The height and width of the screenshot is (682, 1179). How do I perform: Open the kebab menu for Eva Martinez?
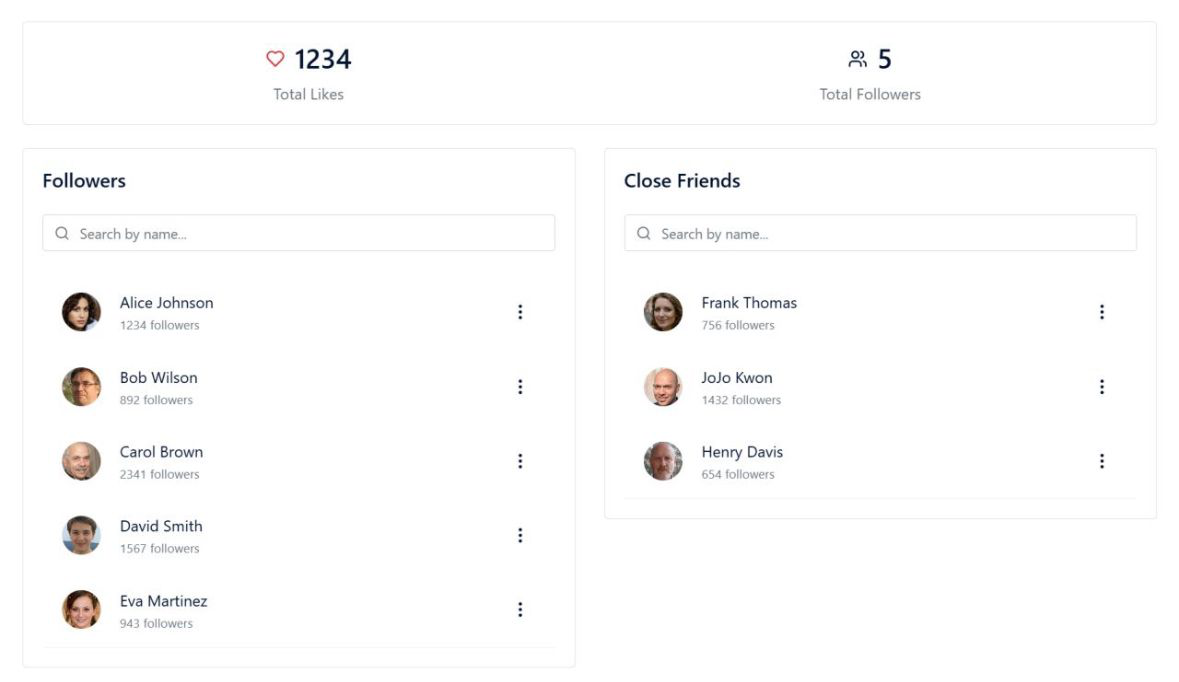tap(520, 610)
